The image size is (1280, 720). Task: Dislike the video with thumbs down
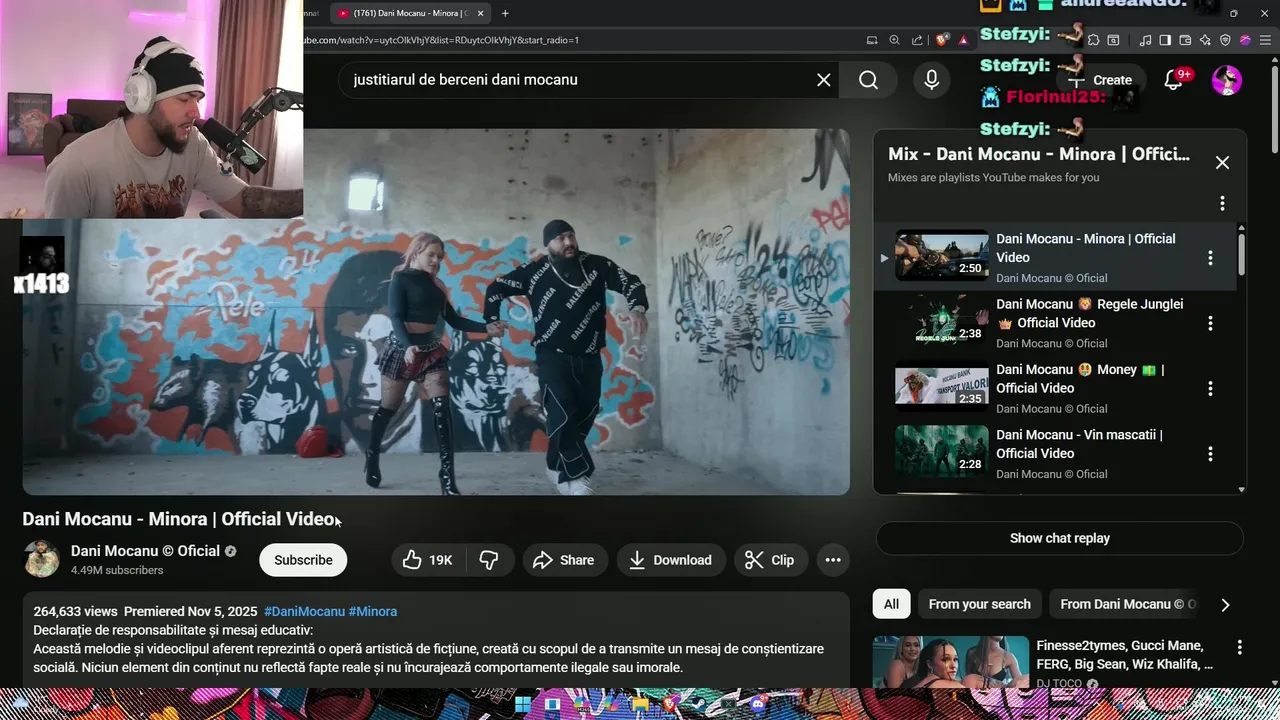coord(489,560)
